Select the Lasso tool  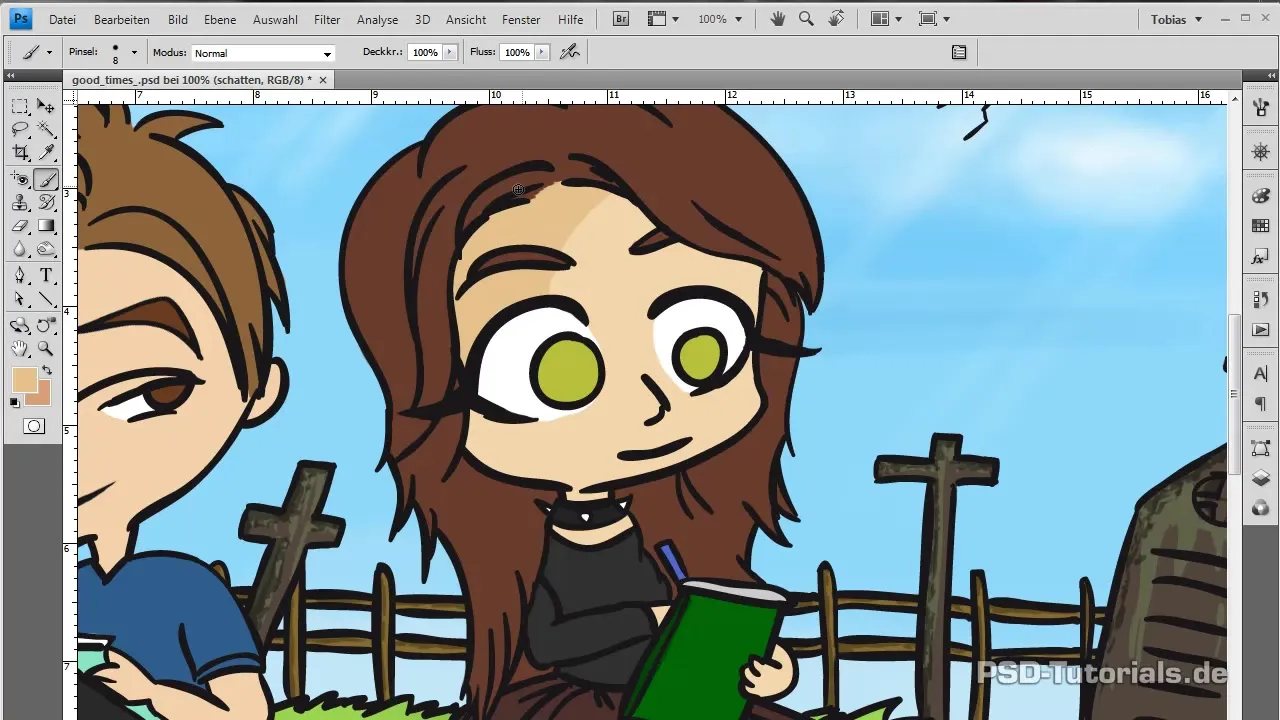pos(20,130)
